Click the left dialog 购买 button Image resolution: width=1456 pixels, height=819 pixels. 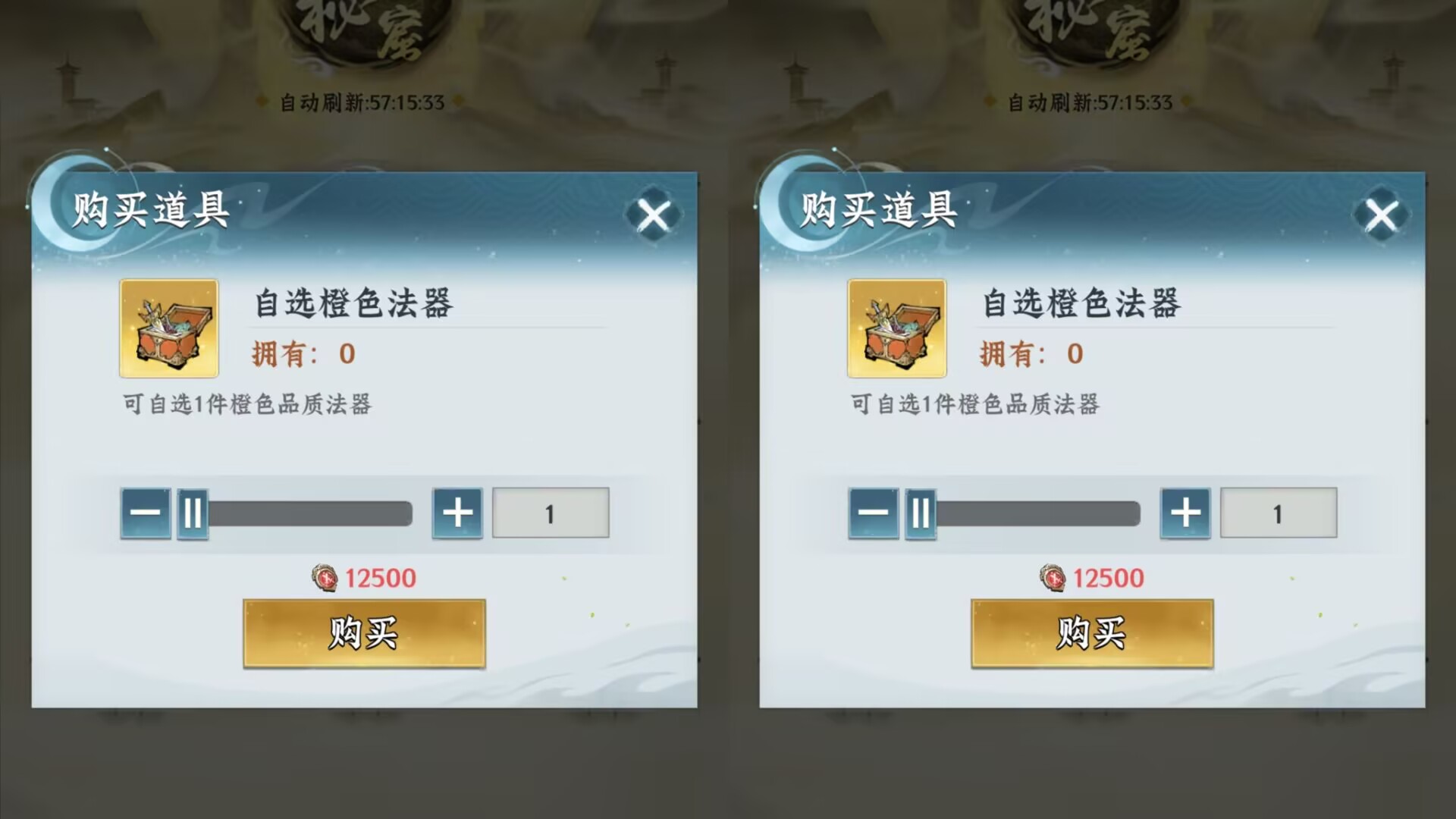tap(364, 633)
